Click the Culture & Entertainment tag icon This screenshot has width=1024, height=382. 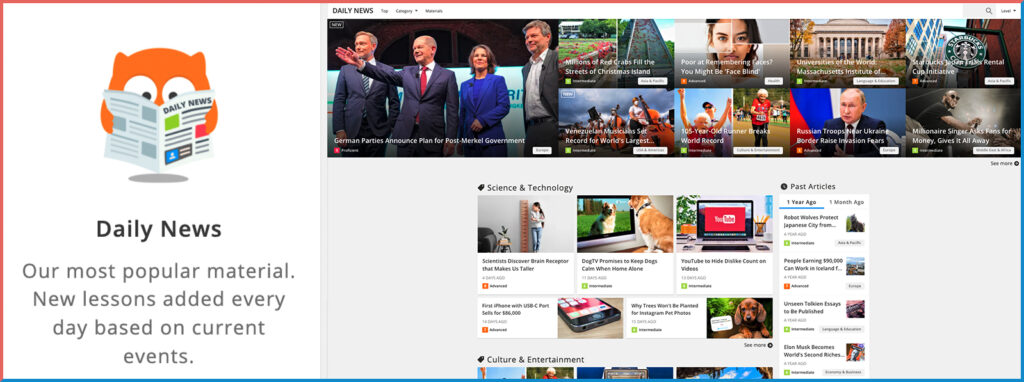click(x=481, y=359)
